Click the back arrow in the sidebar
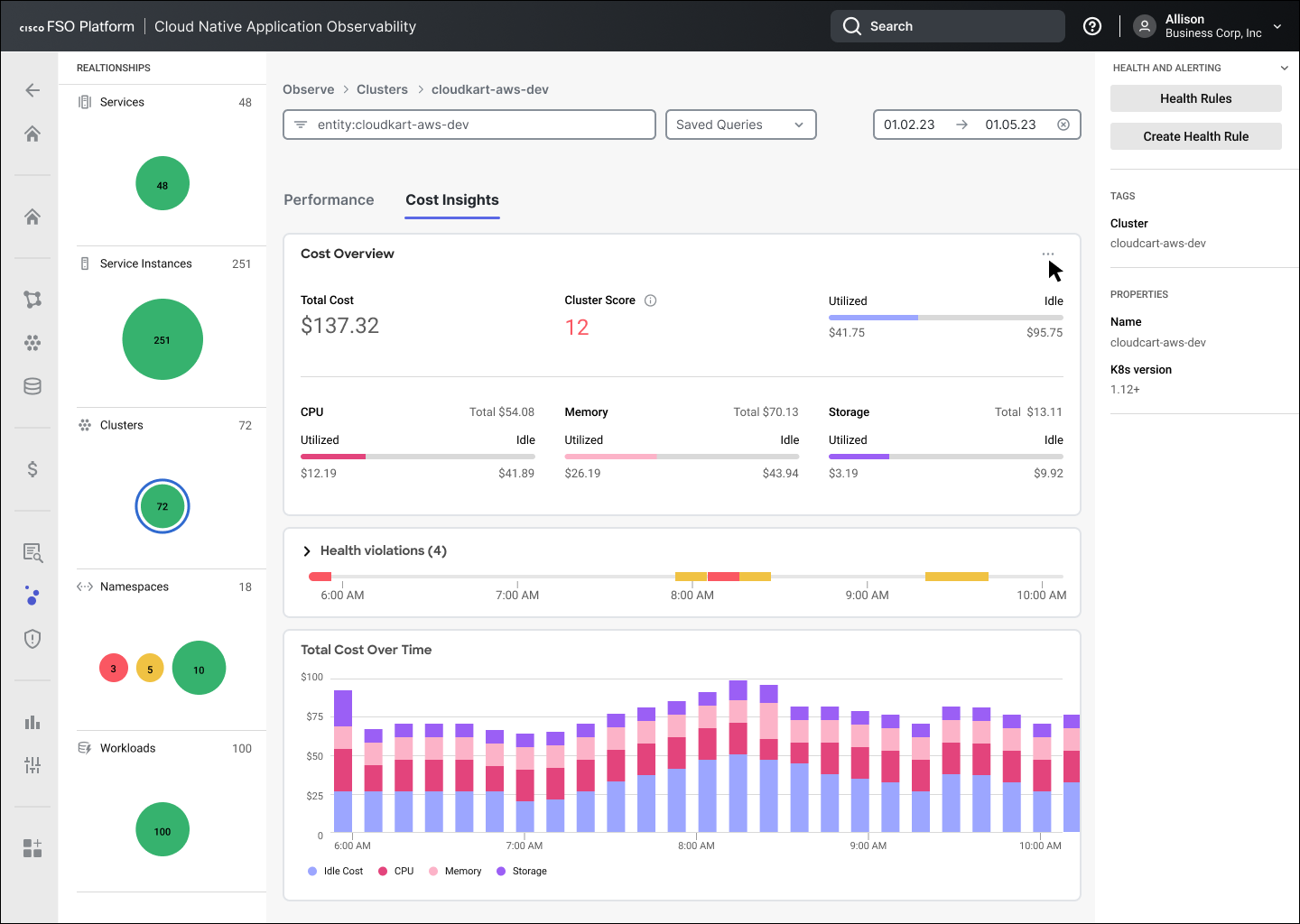The width and height of the screenshot is (1300, 924). 32,90
